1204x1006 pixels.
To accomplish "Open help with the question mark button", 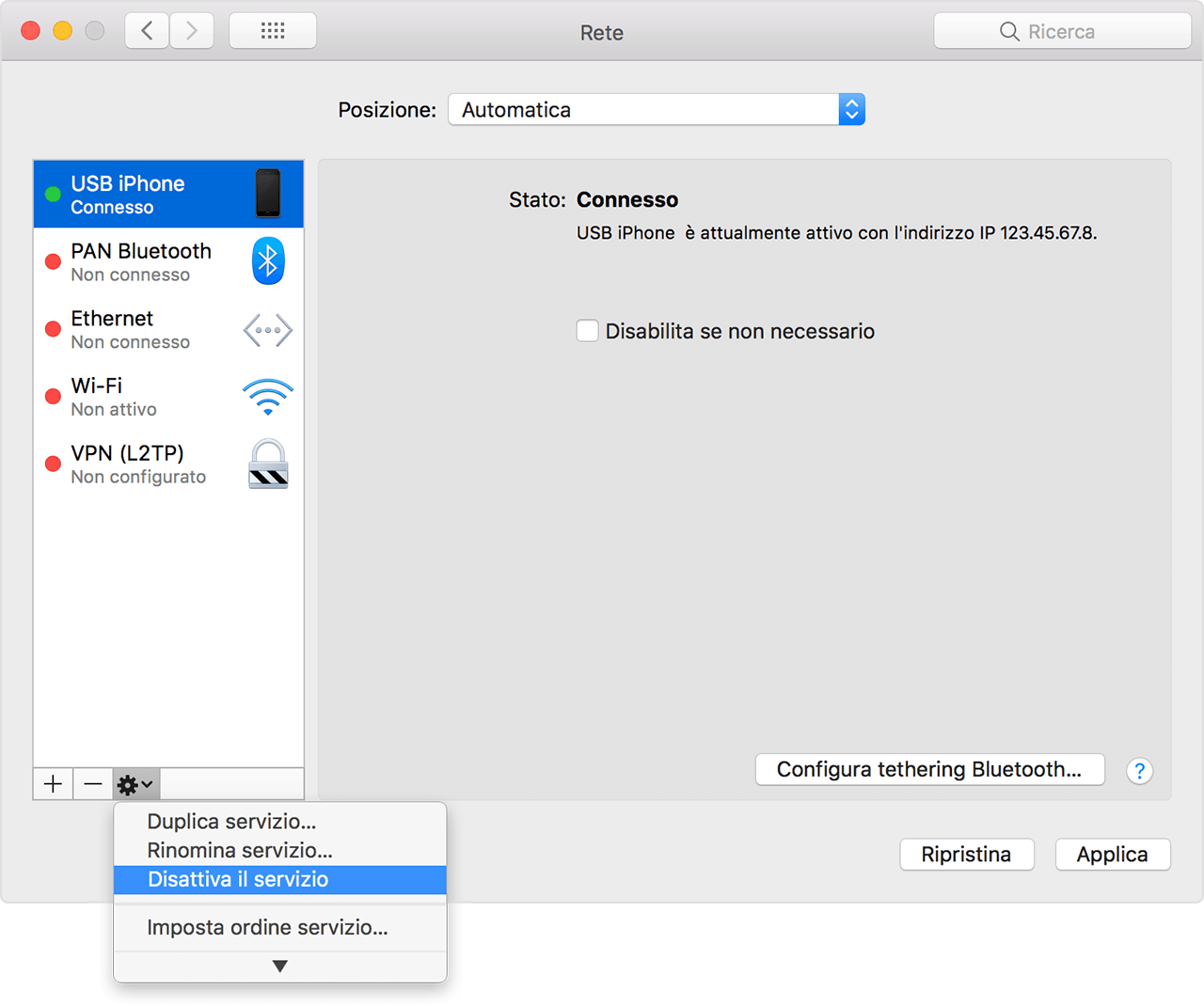I will pyautogui.click(x=1139, y=771).
